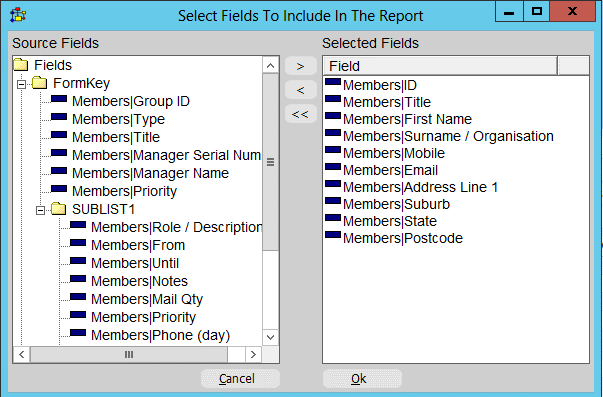Screen dimensions: 603x397
Task: Click the horizontal scrollbar right arrow
Action: 253,354
